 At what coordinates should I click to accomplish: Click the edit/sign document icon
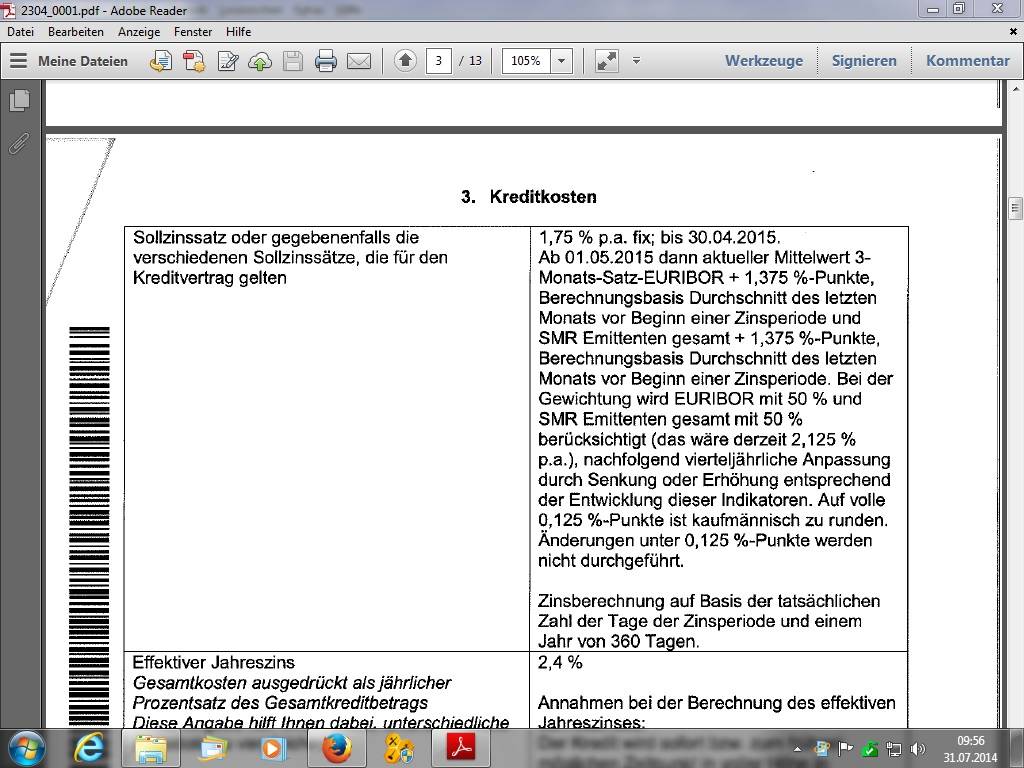(x=227, y=61)
